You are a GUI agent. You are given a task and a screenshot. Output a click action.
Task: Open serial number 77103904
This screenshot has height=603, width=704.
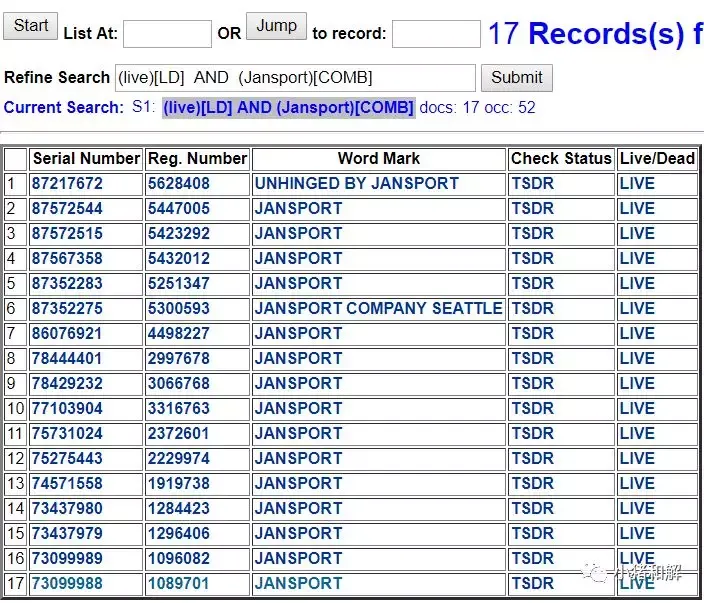(x=67, y=409)
